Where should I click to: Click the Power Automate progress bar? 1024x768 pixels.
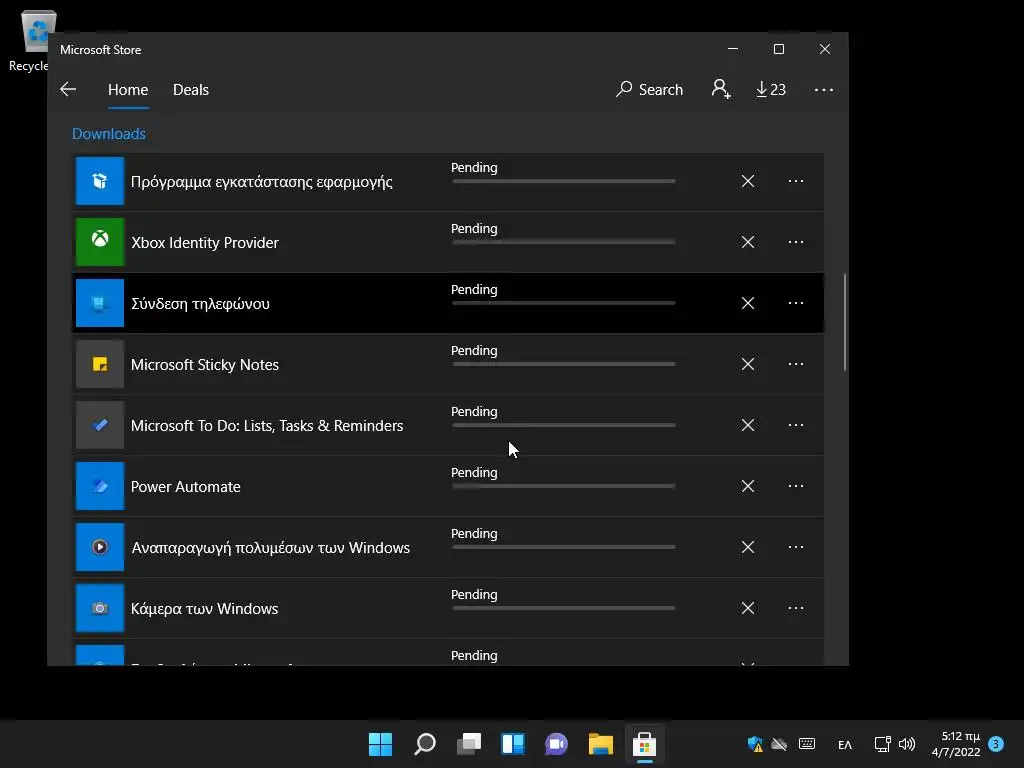pos(564,486)
